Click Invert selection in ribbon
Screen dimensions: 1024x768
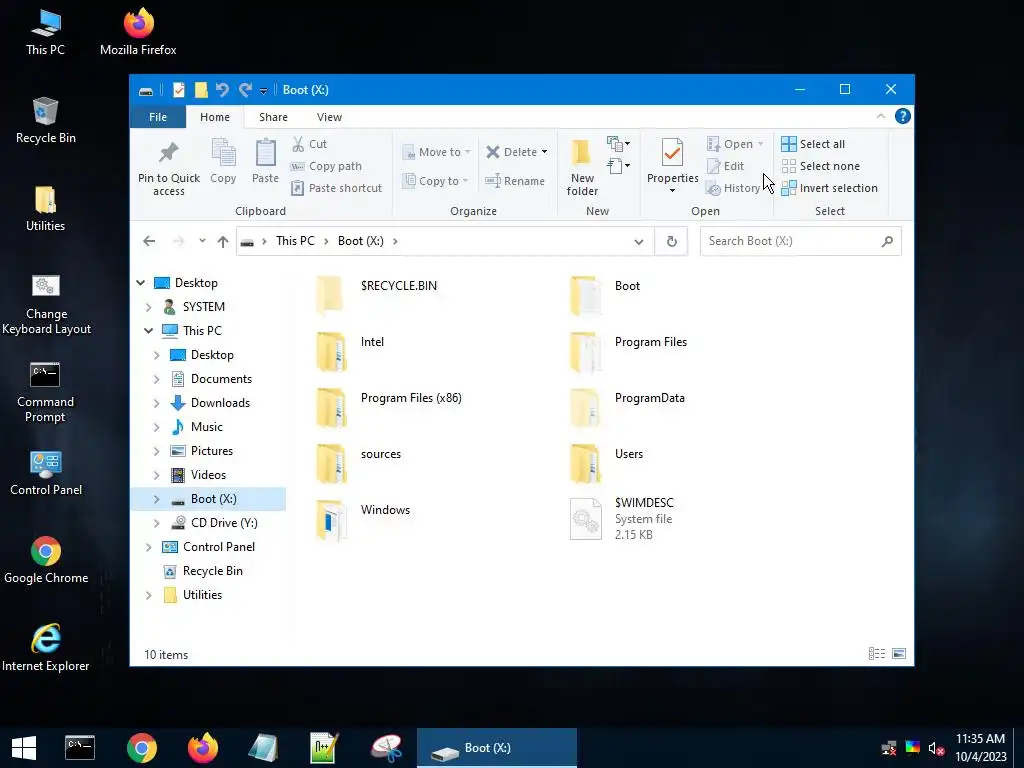(829, 188)
